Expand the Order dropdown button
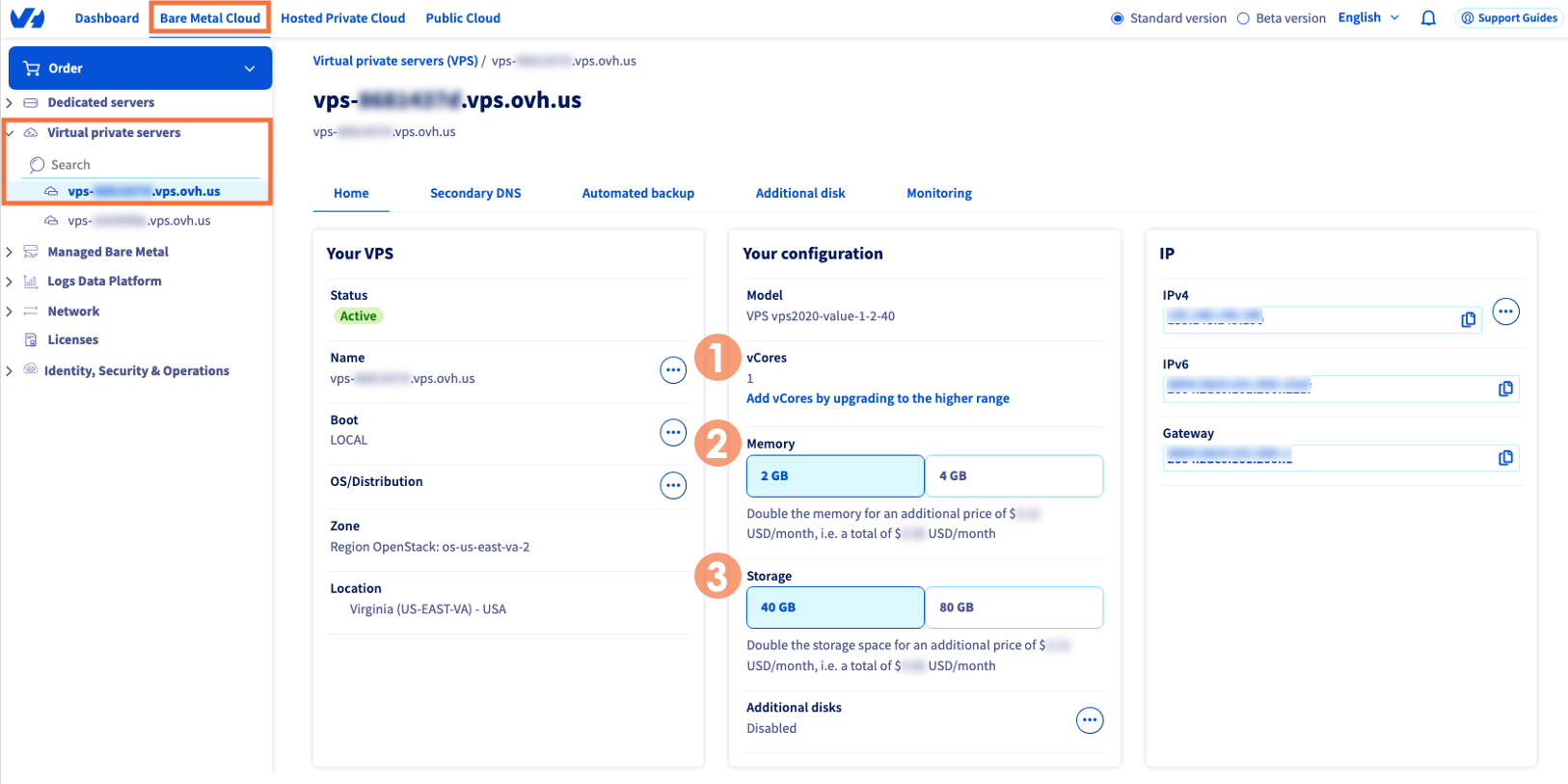This screenshot has width=1568, height=784. 141,68
